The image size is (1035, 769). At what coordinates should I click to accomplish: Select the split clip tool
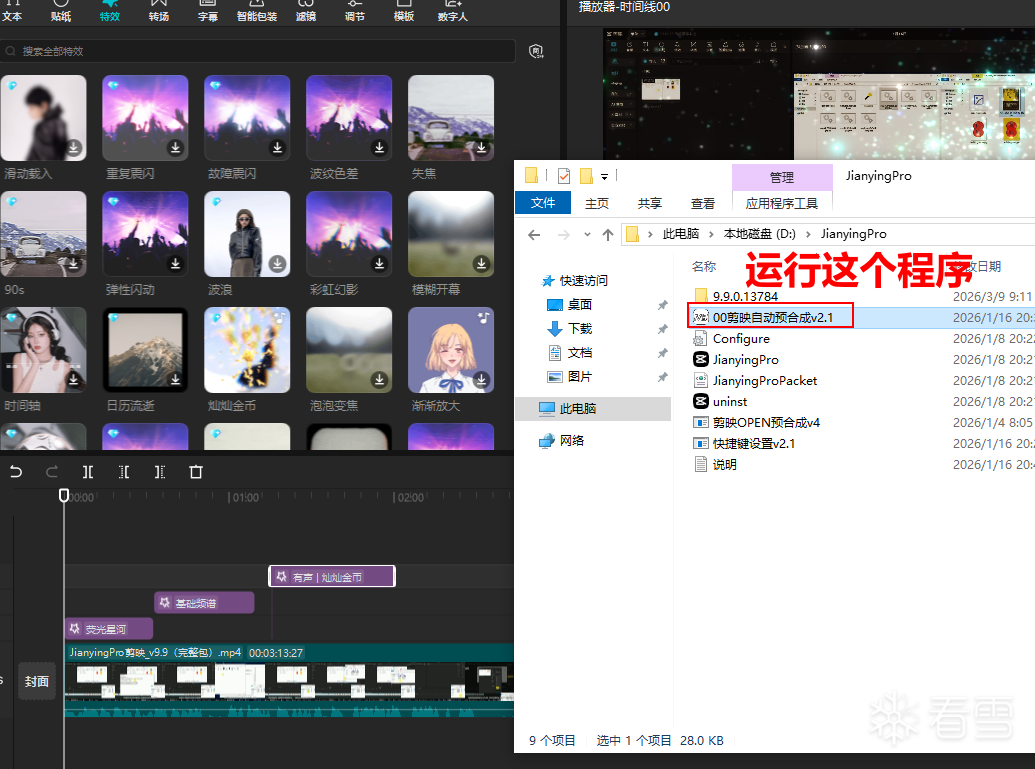tap(88, 472)
